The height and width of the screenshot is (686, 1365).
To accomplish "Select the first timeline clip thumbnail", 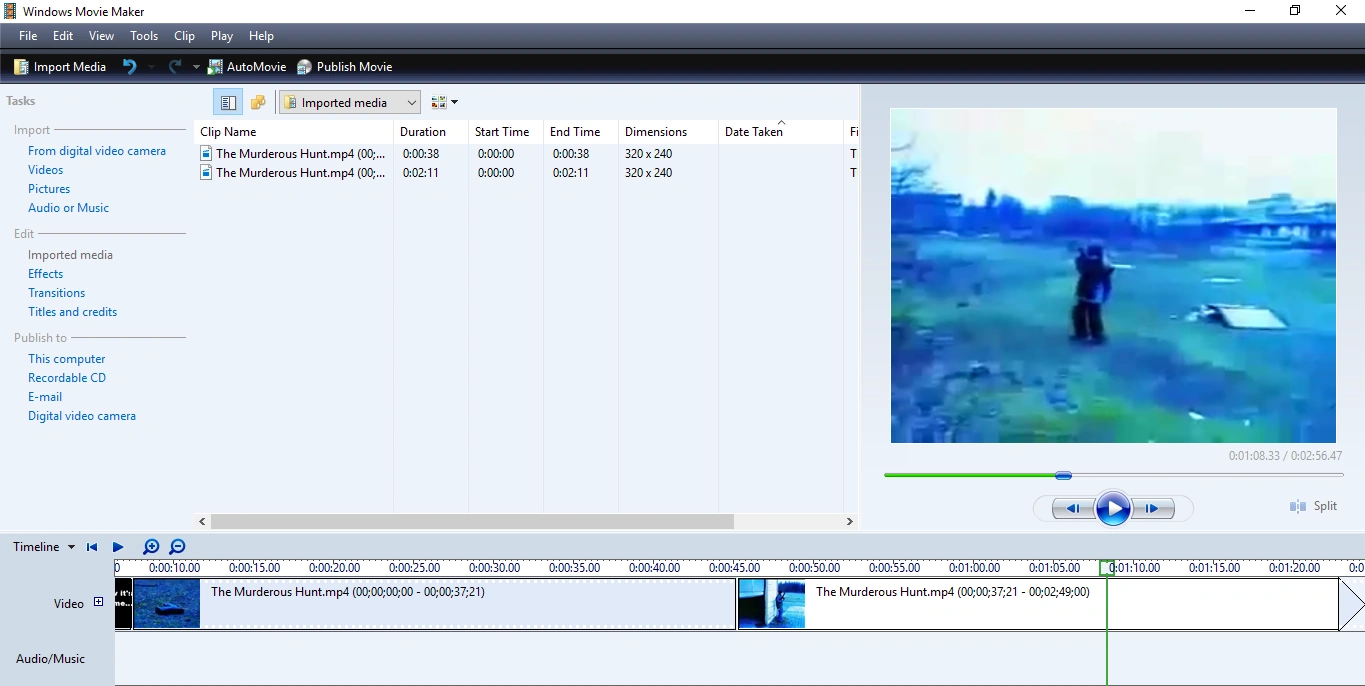I will click(x=166, y=604).
